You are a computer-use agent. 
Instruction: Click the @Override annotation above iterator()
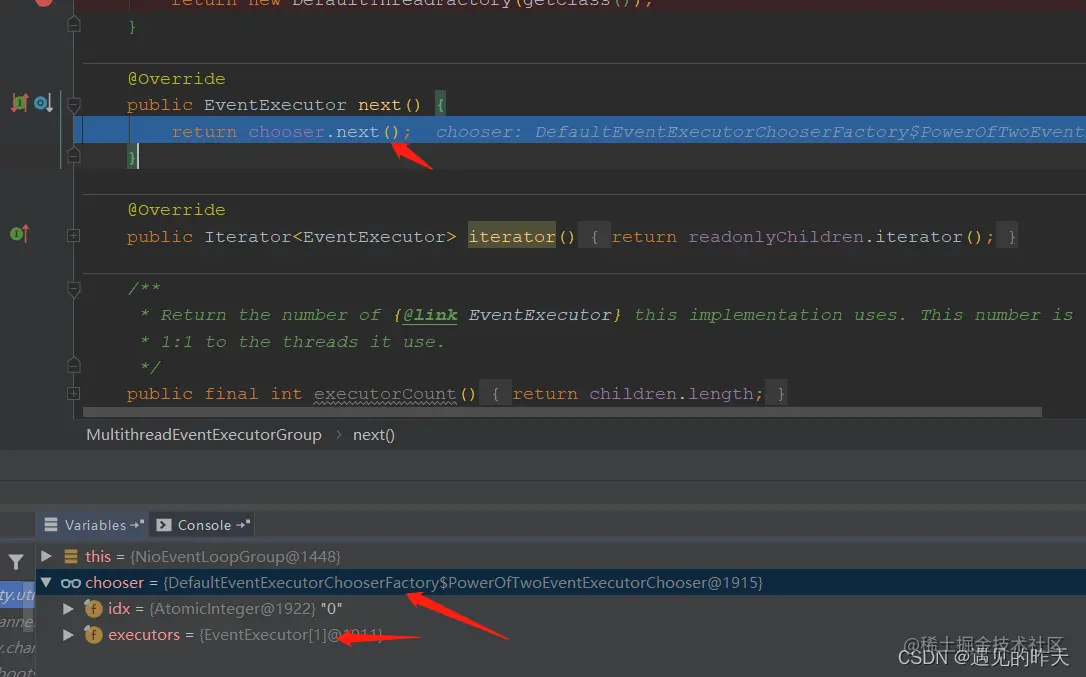tap(177, 210)
